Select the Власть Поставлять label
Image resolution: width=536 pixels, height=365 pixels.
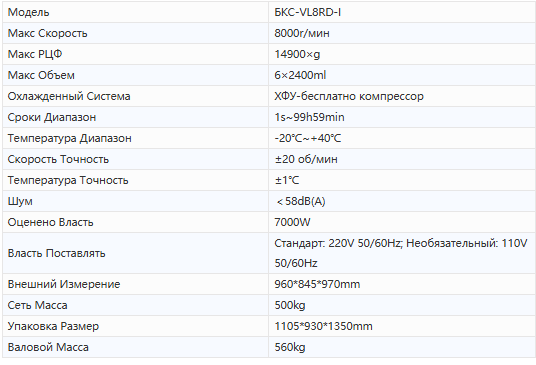click(56, 253)
